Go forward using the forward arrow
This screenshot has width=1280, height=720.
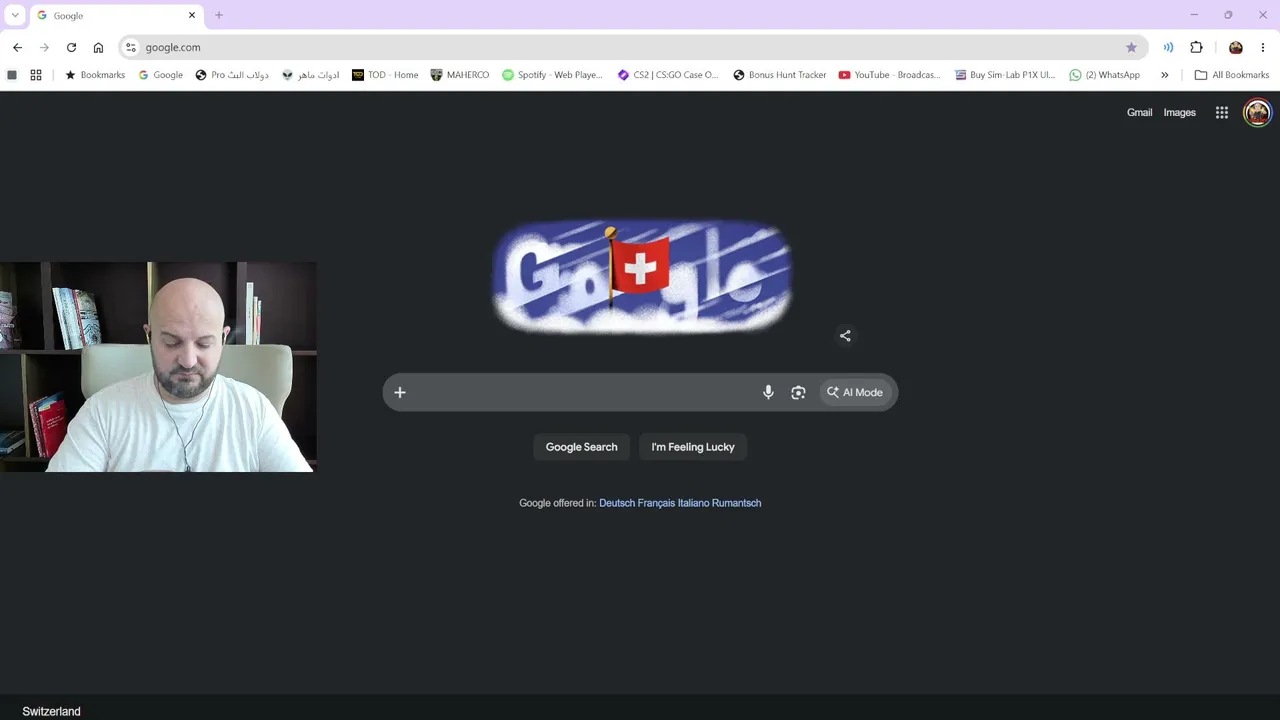44,47
